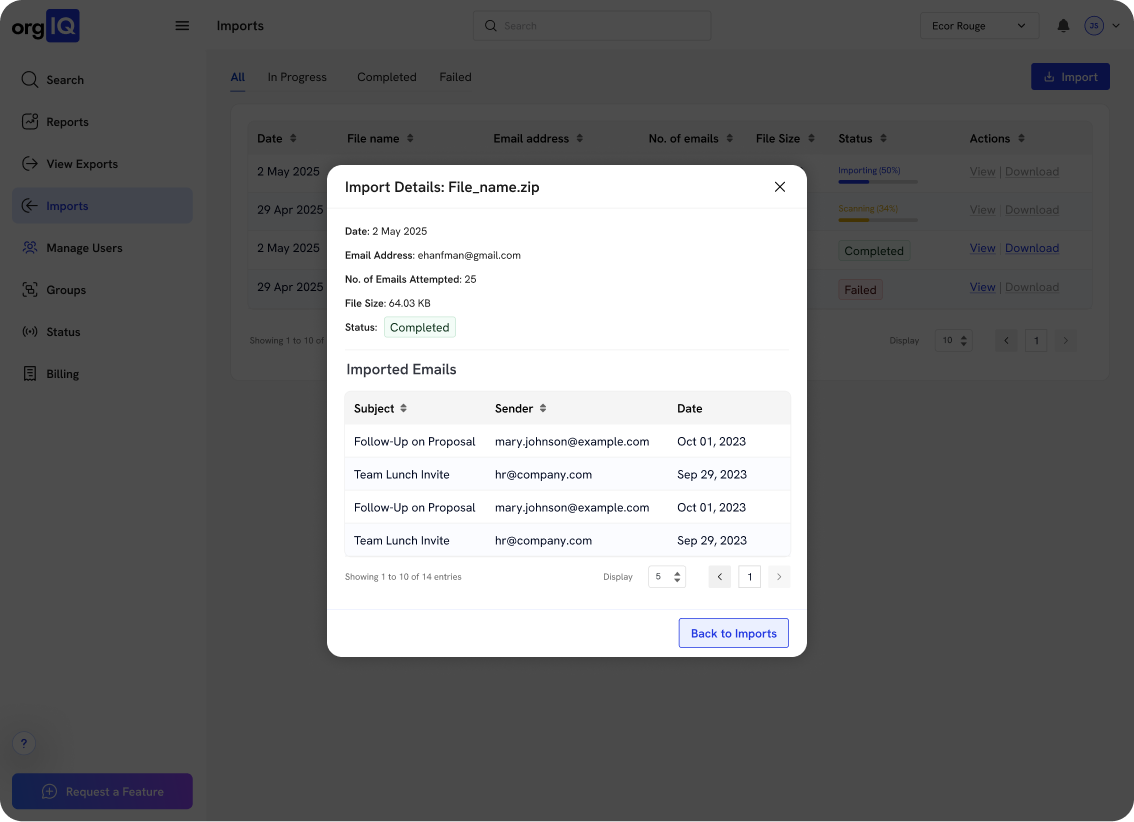Screen dimensions: 1134x822
Task: Toggle sorting on the Subject column
Action: click(x=401, y=408)
